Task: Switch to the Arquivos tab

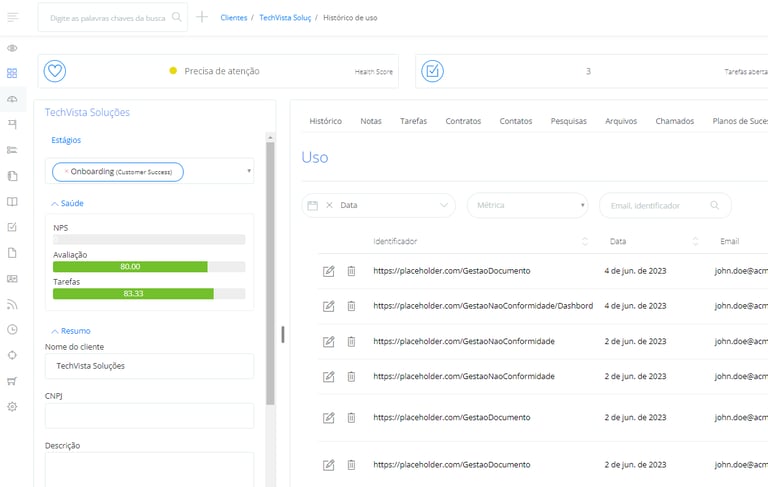Action: 621,121
